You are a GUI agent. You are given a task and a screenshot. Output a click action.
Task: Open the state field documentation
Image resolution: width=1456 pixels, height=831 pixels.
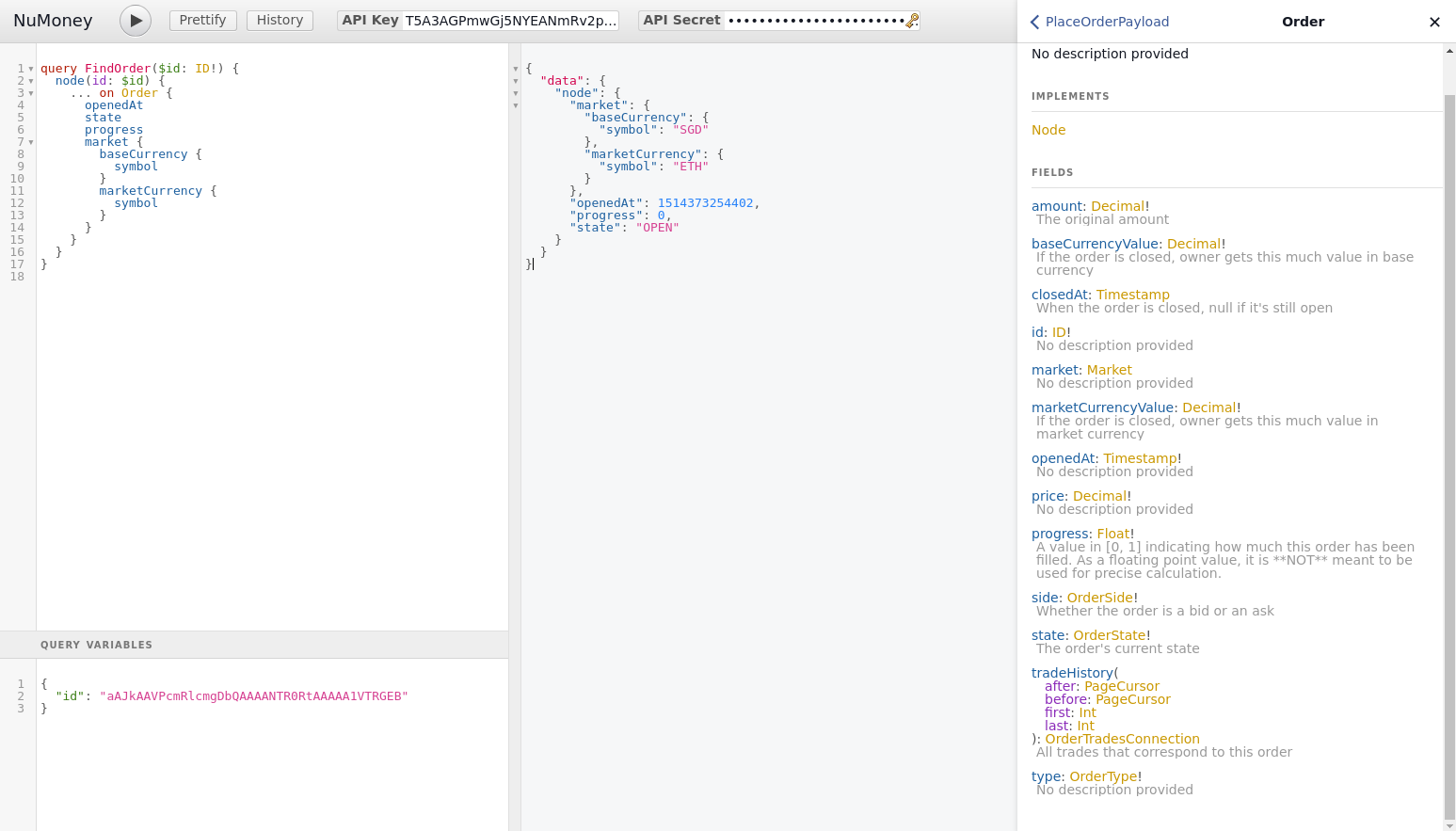pyautogui.click(x=1048, y=635)
